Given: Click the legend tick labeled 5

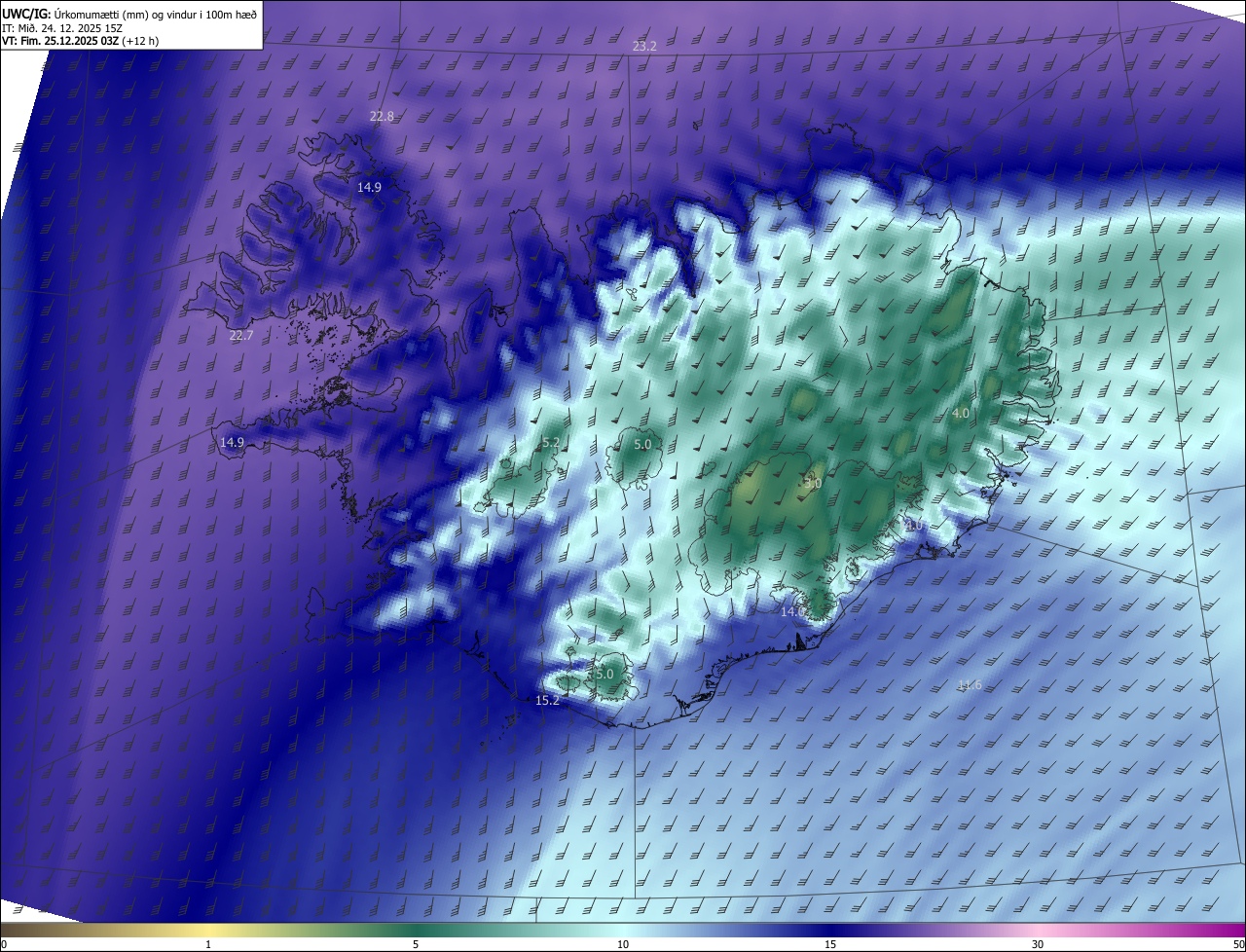Looking at the screenshot, I should click(416, 945).
